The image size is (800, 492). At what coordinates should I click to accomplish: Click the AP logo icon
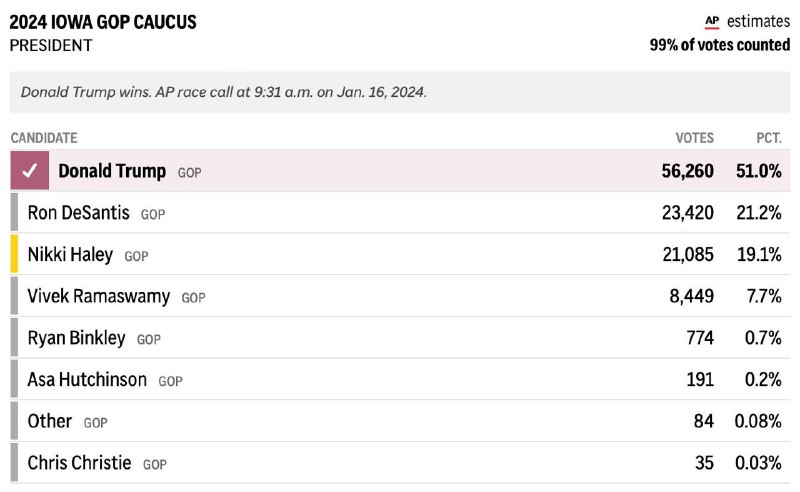click(712, 21)
